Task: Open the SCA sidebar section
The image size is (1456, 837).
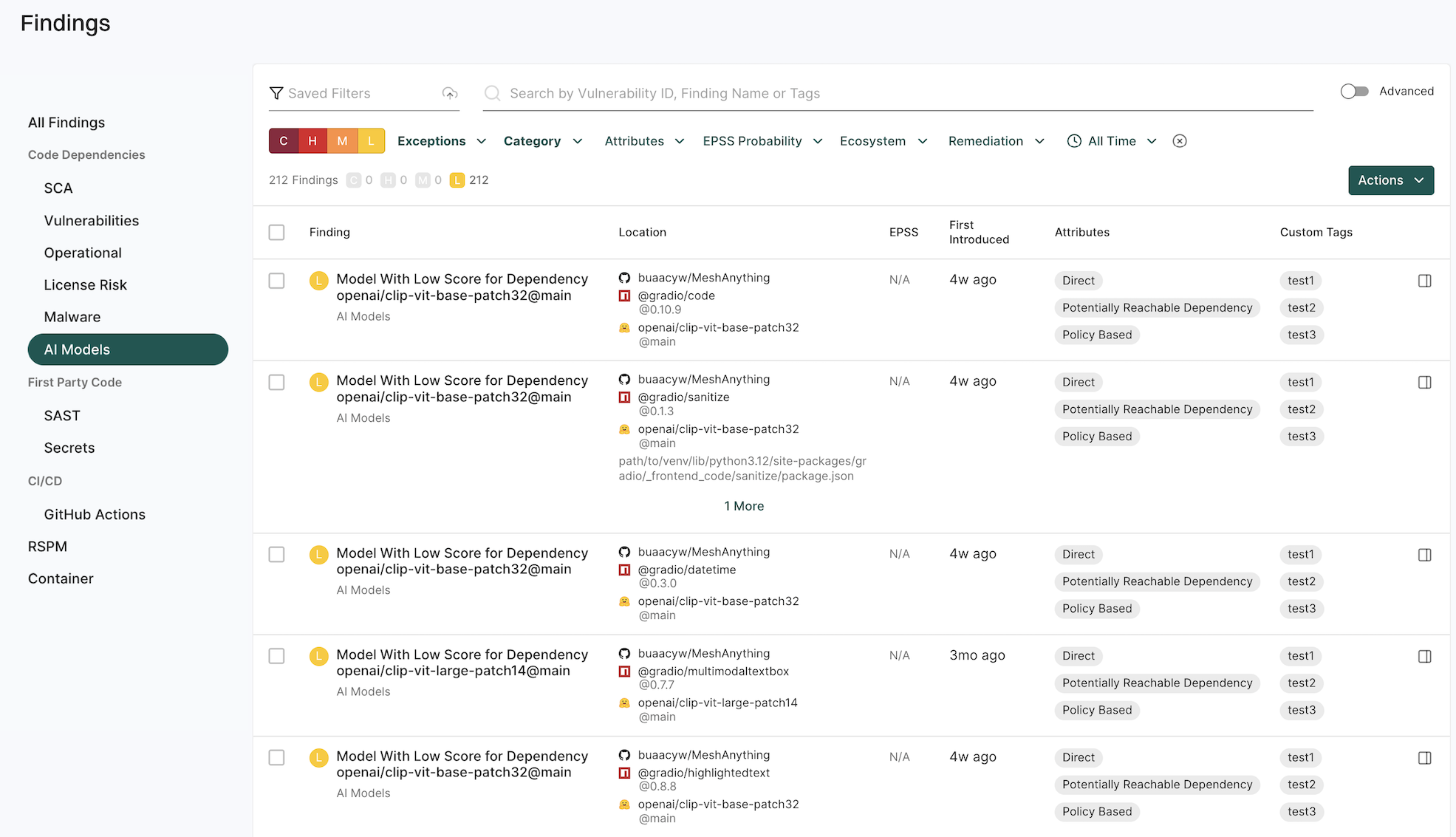Action: click(x=58, y=188)
